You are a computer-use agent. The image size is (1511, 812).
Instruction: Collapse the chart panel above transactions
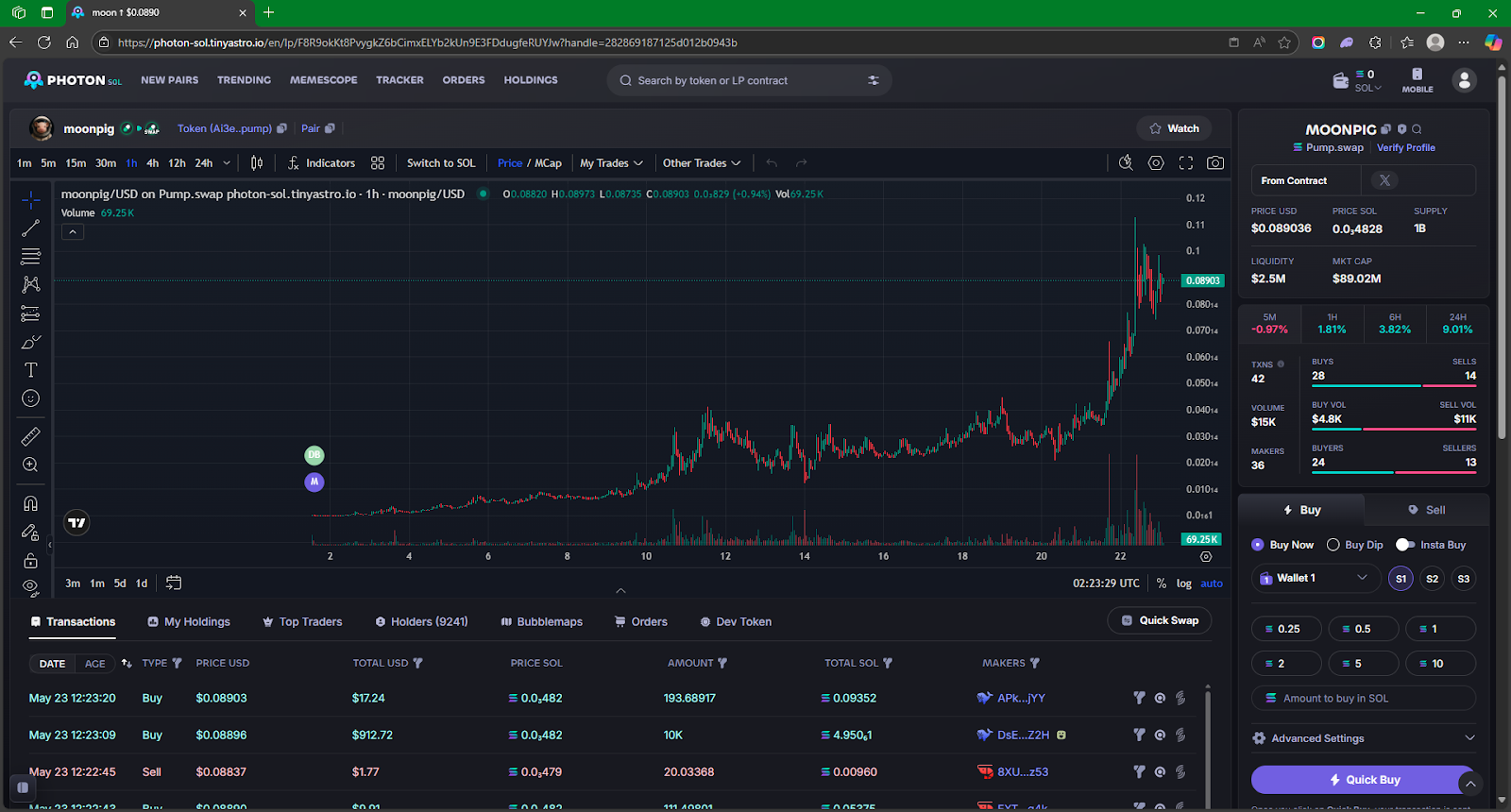(620, 591)
